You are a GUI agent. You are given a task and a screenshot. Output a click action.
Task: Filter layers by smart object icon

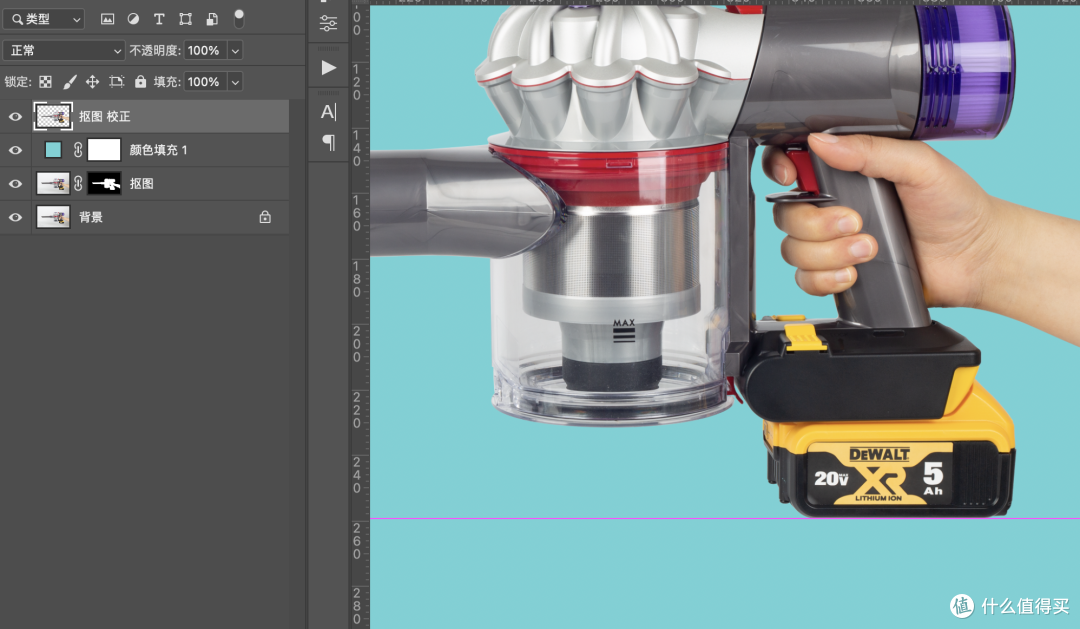212,19
